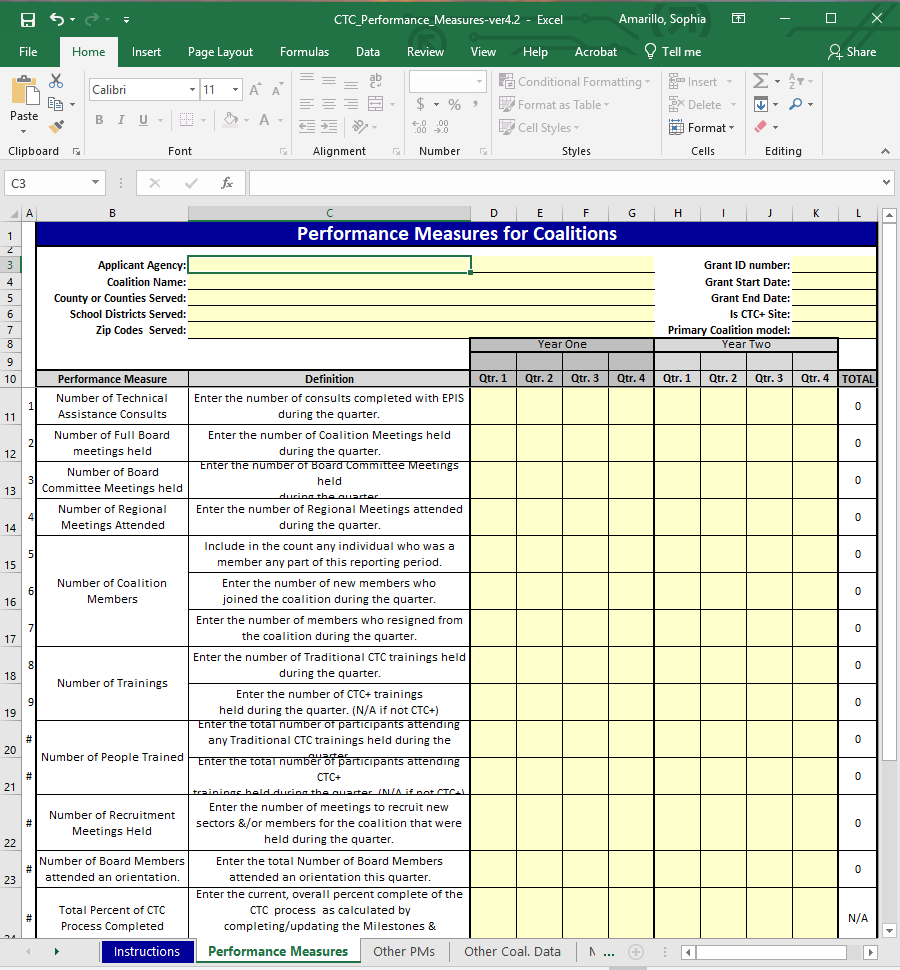The width and height of the screenshot is (900, 970).
Task: Open the File menu
Action: (28, 52)
